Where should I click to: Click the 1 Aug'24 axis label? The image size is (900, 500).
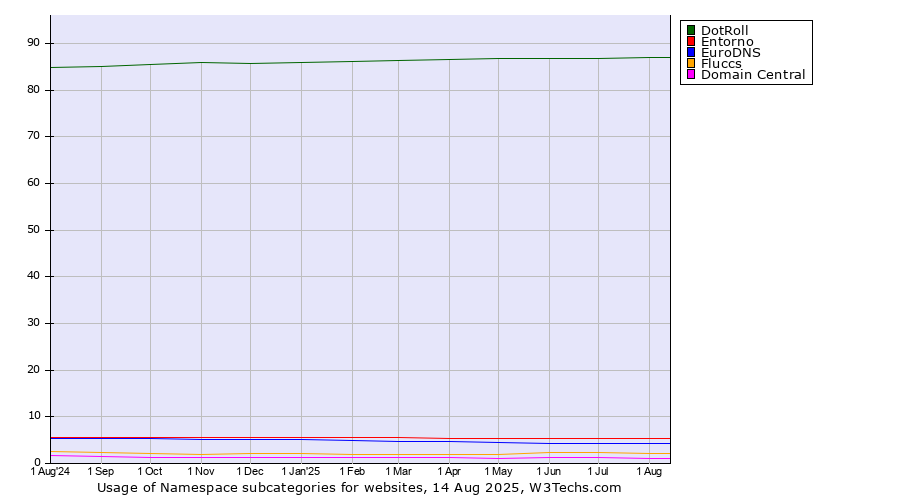[51, 471]
